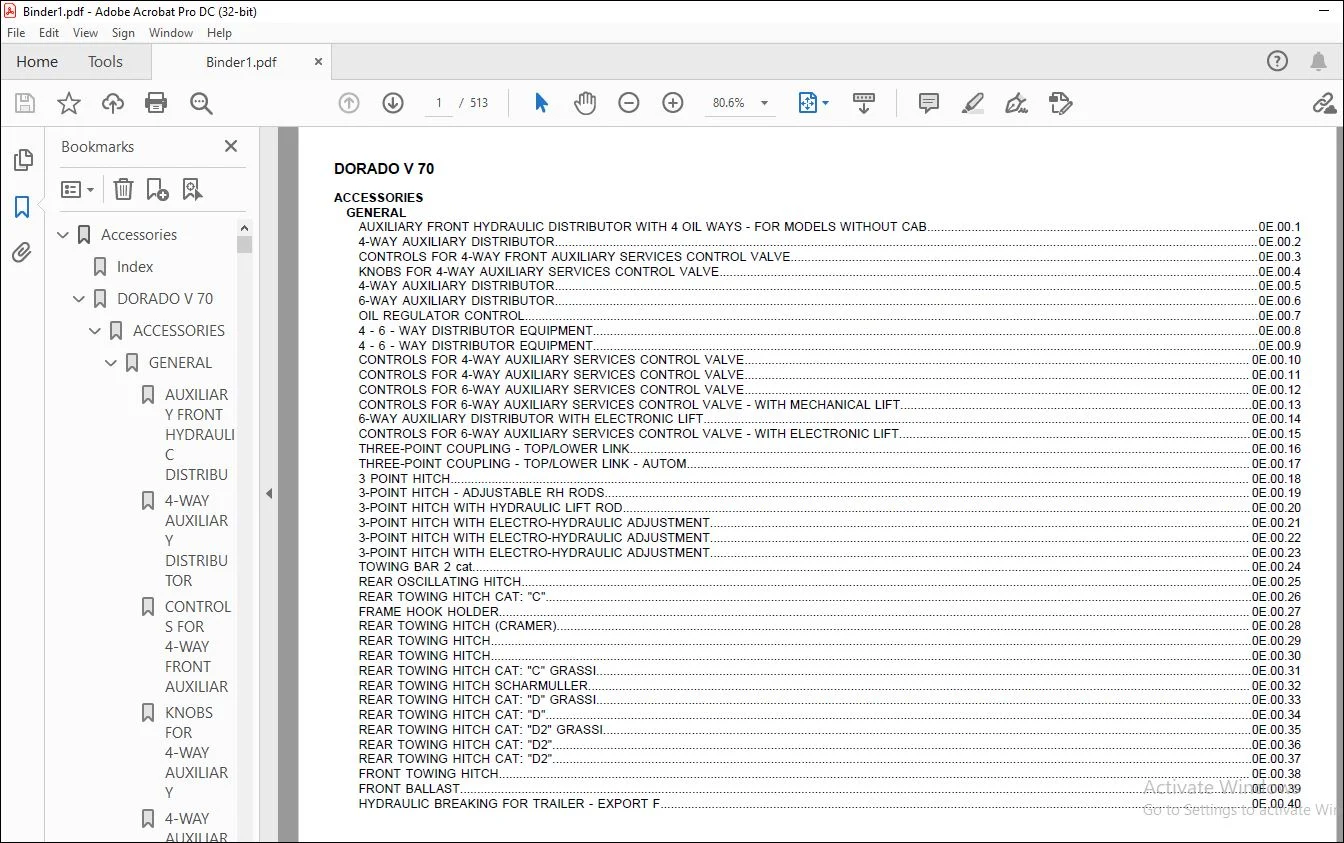
Task: Go to previous page arrow
Action: tap(349, 103)
